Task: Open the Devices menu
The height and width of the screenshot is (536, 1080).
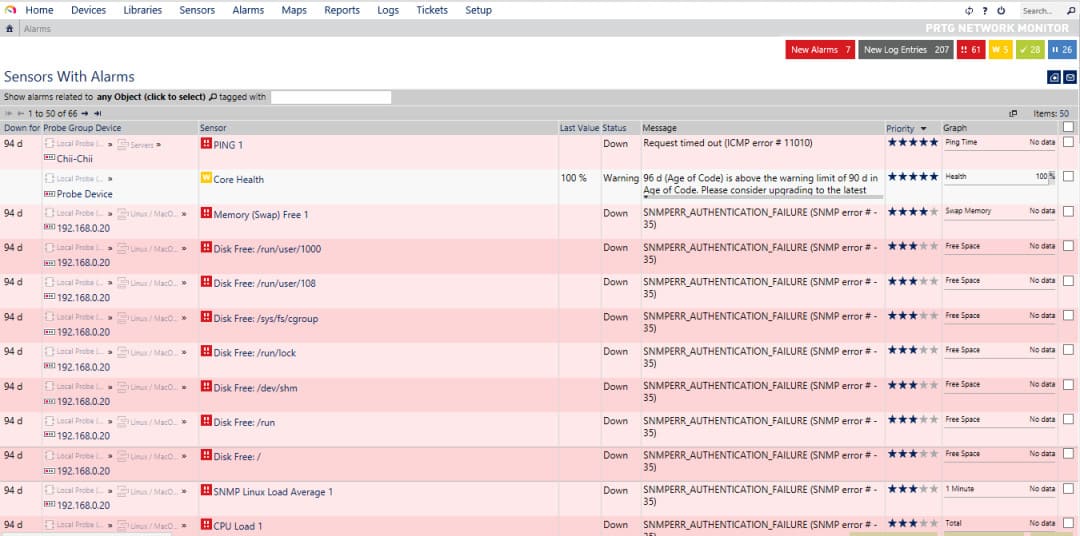Action: [89, 10]
